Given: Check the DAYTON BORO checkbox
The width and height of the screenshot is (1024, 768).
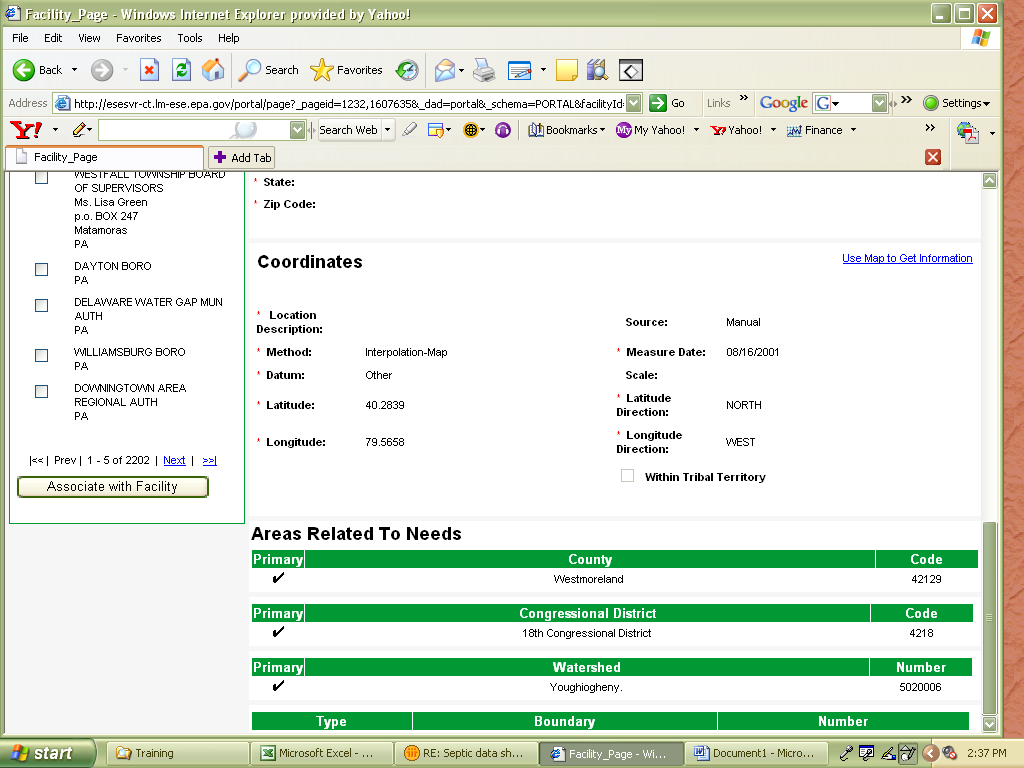Looking at the screenshot, I should click(41, 269).
